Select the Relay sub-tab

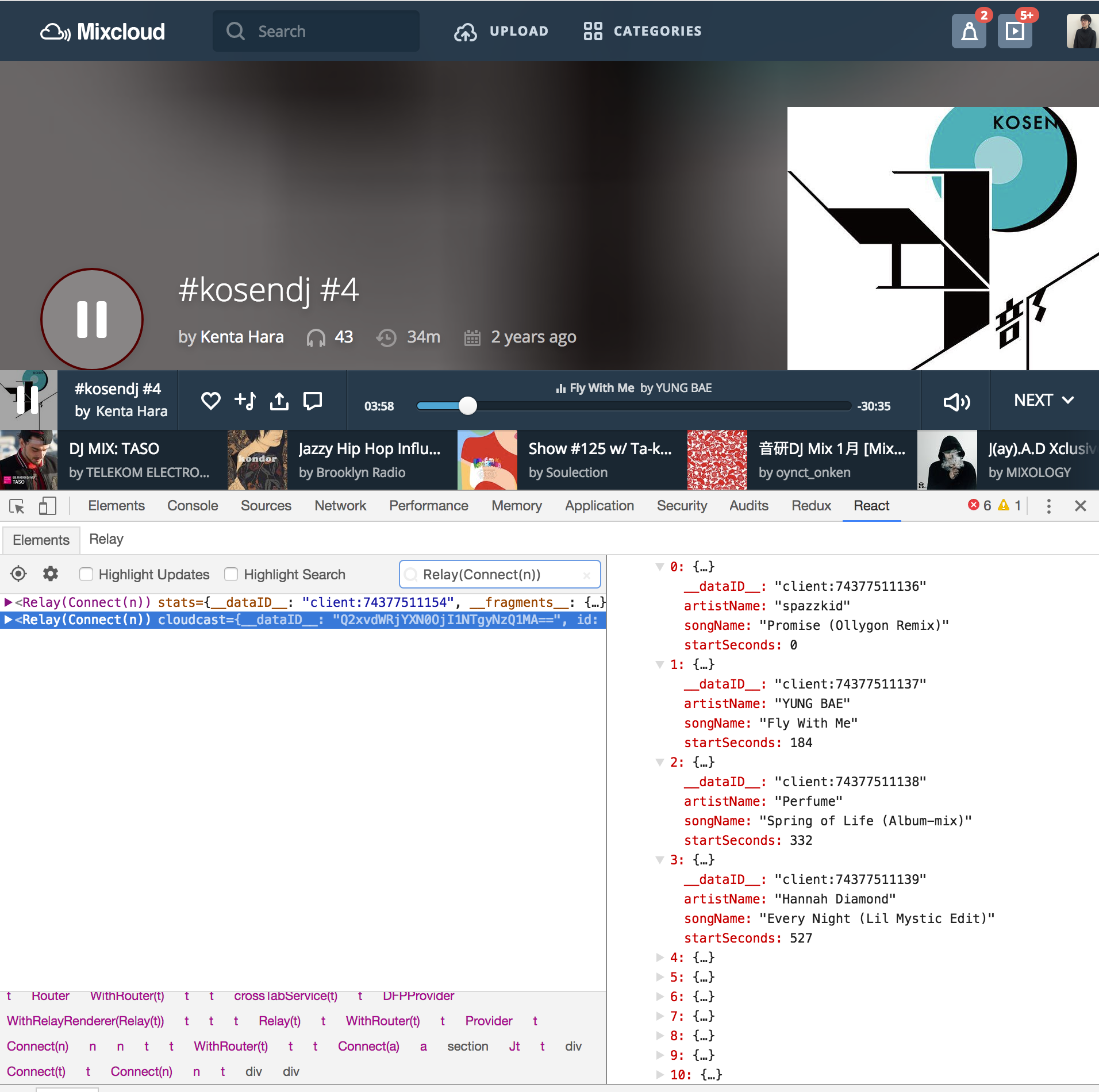(x=106, y=539)
